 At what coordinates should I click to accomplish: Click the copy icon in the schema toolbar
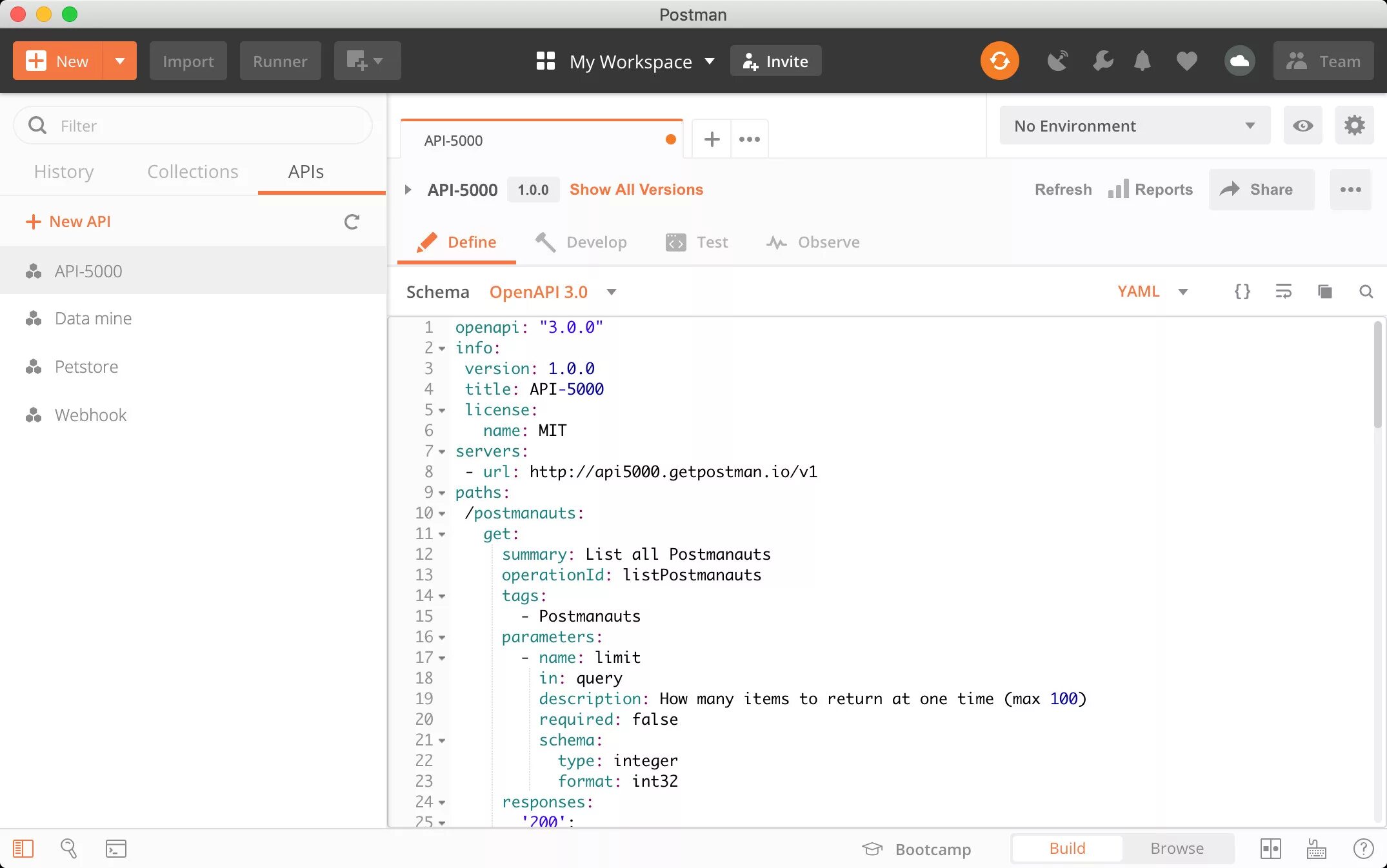click(1324, 292)
